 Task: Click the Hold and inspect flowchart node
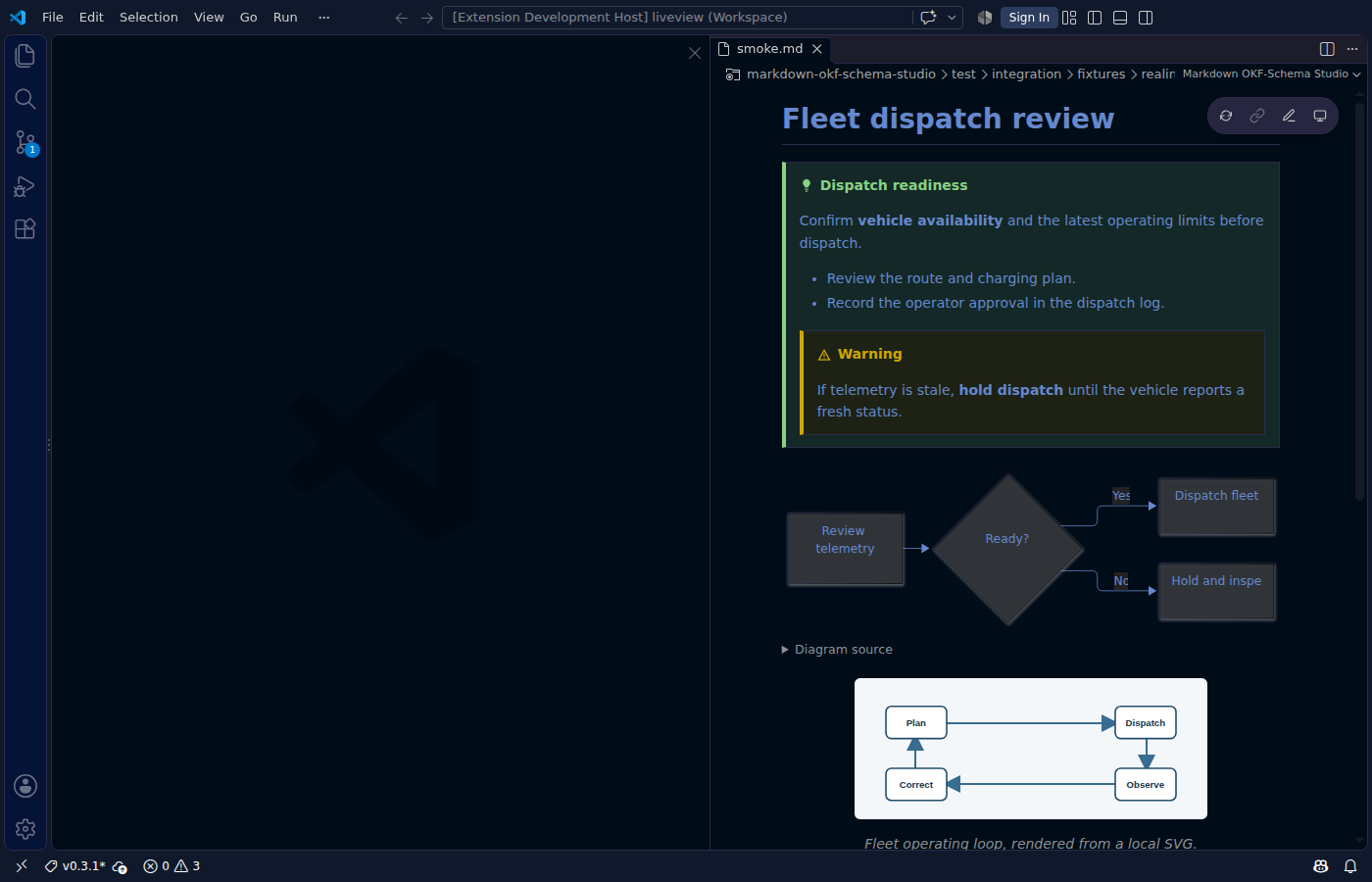click(1216, 592)
